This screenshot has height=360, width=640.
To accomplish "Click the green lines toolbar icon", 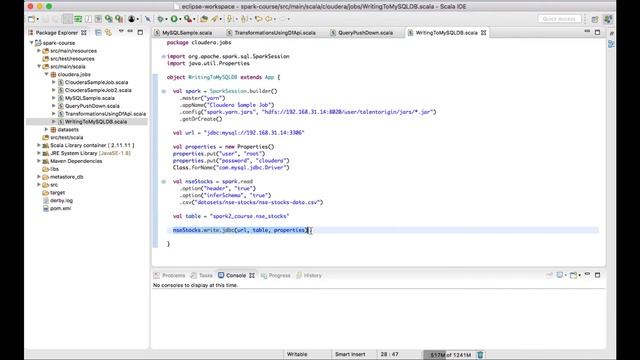I will (x=78, y=19).
